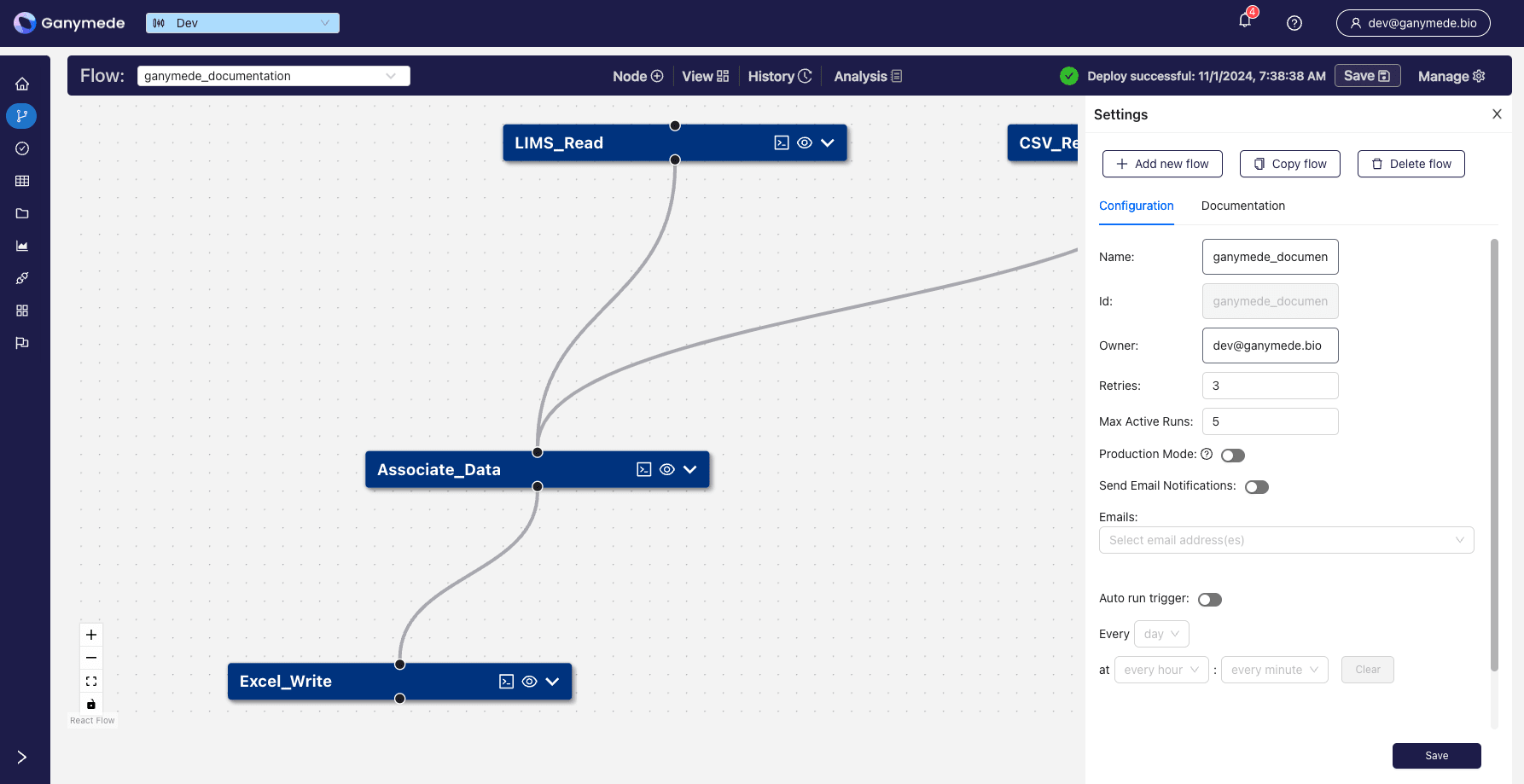Image resolution: width=1524 pixels, height=784 pixels.
Task: Click the Excel_Write node bottom connection handle
Action: 400,698
